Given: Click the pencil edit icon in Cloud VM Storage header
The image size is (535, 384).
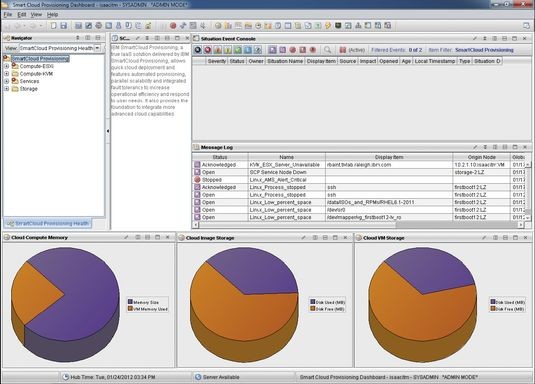Looking at the screenshot, I should coord(483,238).
